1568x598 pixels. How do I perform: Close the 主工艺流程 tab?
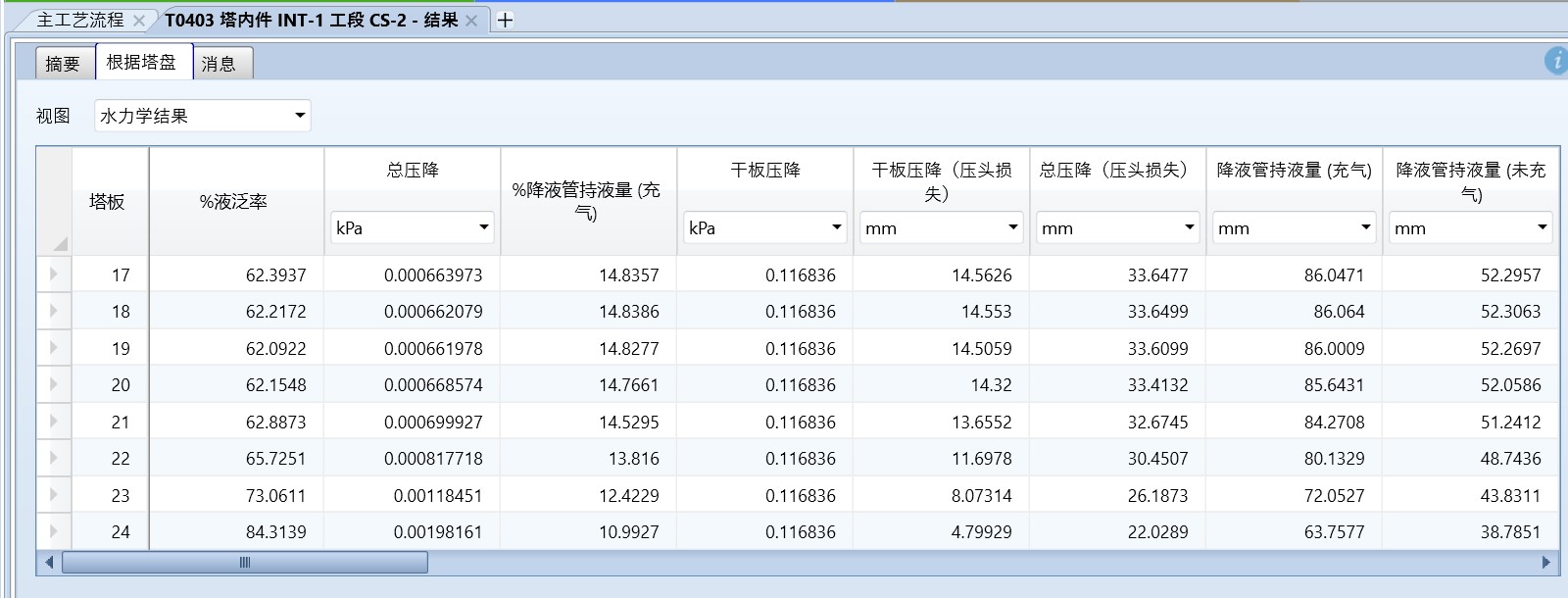(139, 21)
